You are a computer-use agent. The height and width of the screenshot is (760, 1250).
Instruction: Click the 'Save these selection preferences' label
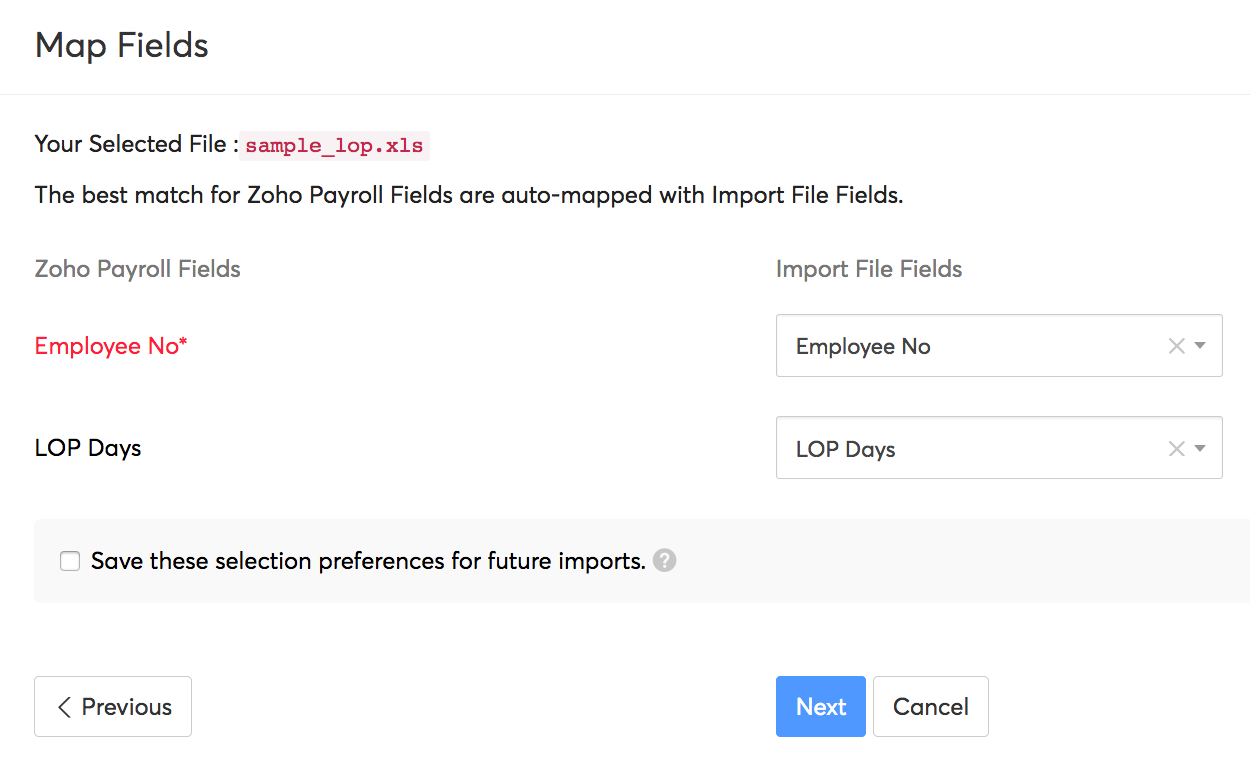[x=368, y=561]
